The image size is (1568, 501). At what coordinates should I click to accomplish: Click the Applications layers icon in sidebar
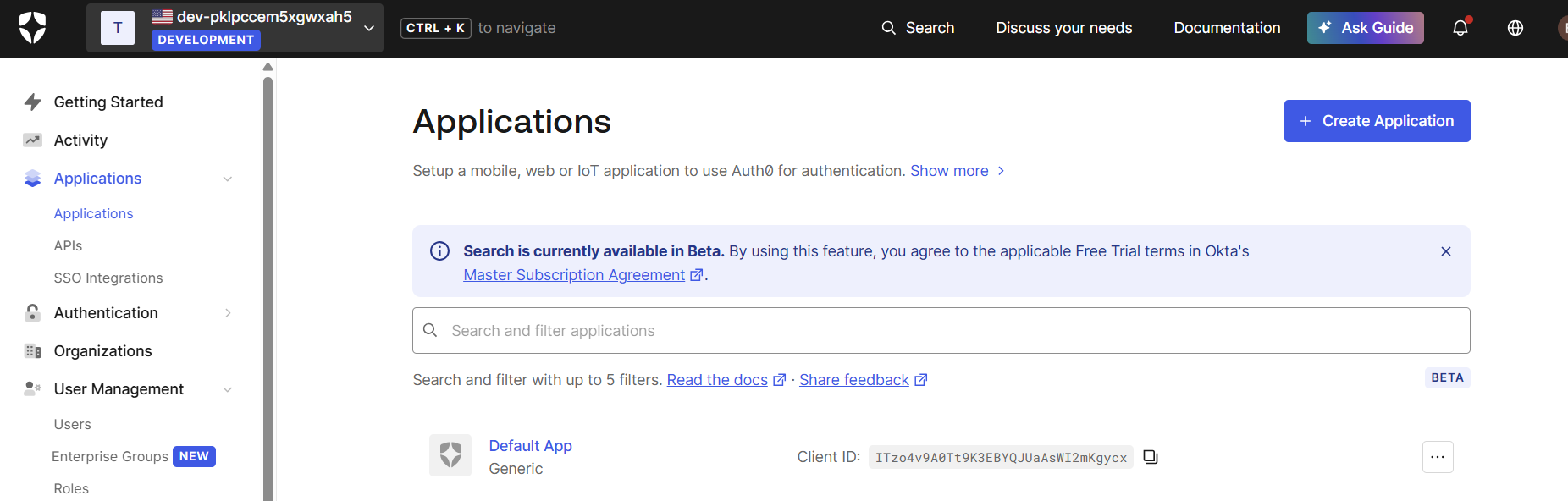pyautogui.click(x=33, y=179)
